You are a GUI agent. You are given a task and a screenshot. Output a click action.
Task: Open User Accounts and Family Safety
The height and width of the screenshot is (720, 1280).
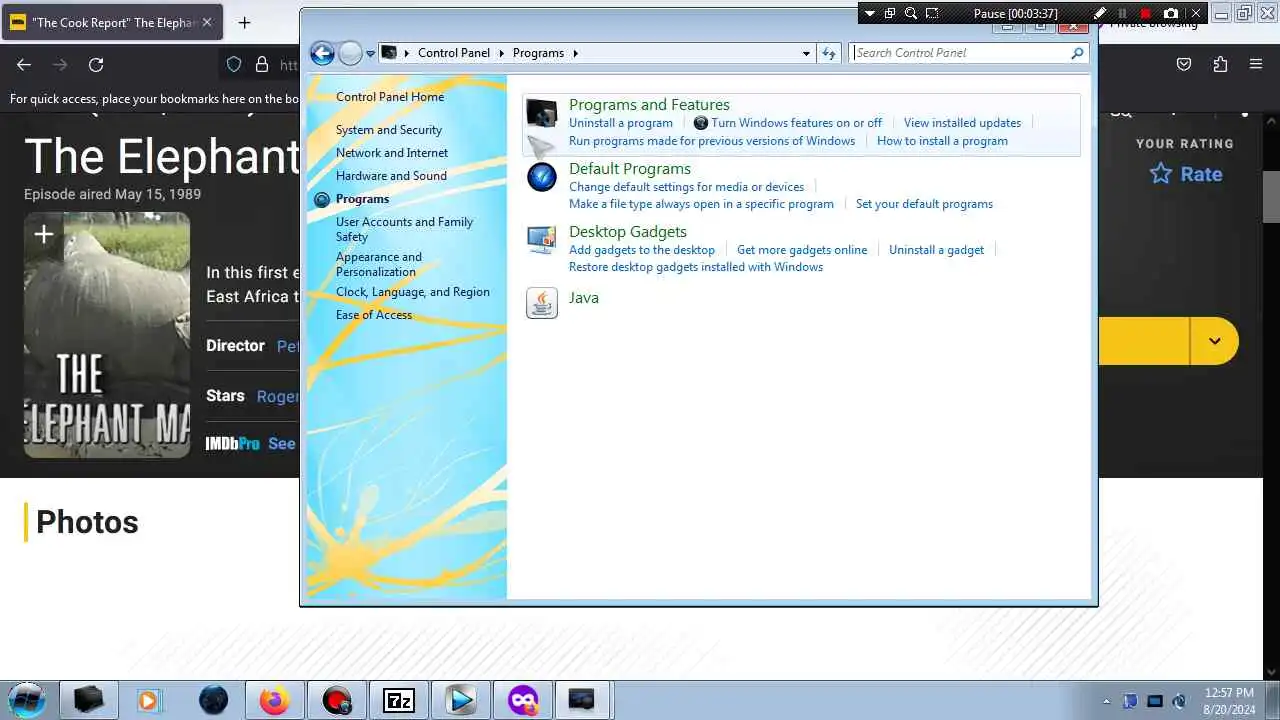tap(404, 229)
